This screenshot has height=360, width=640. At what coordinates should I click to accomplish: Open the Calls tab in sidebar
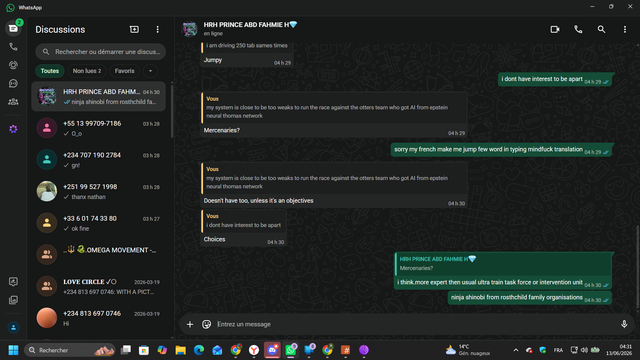pos(13,47)
